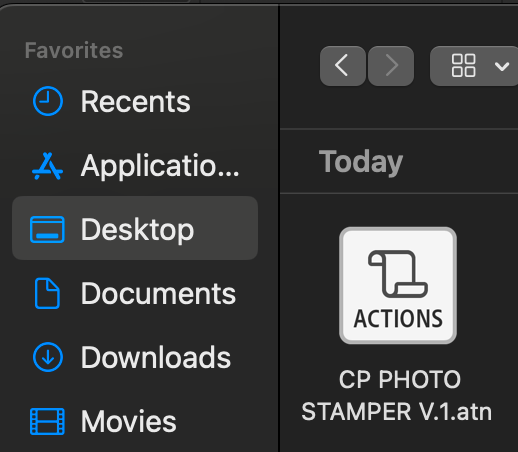Click the Documents page icon
Image resolution: width=518 pixels, height=452 pixels.
pyautogui.click(x=47, y=293)
